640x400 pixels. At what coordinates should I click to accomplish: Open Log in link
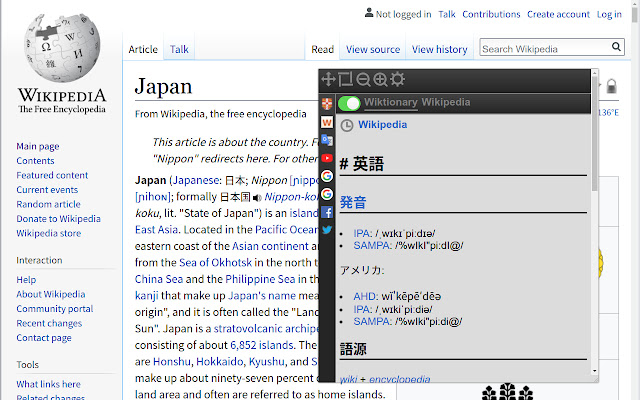click(x=609, y=14)
